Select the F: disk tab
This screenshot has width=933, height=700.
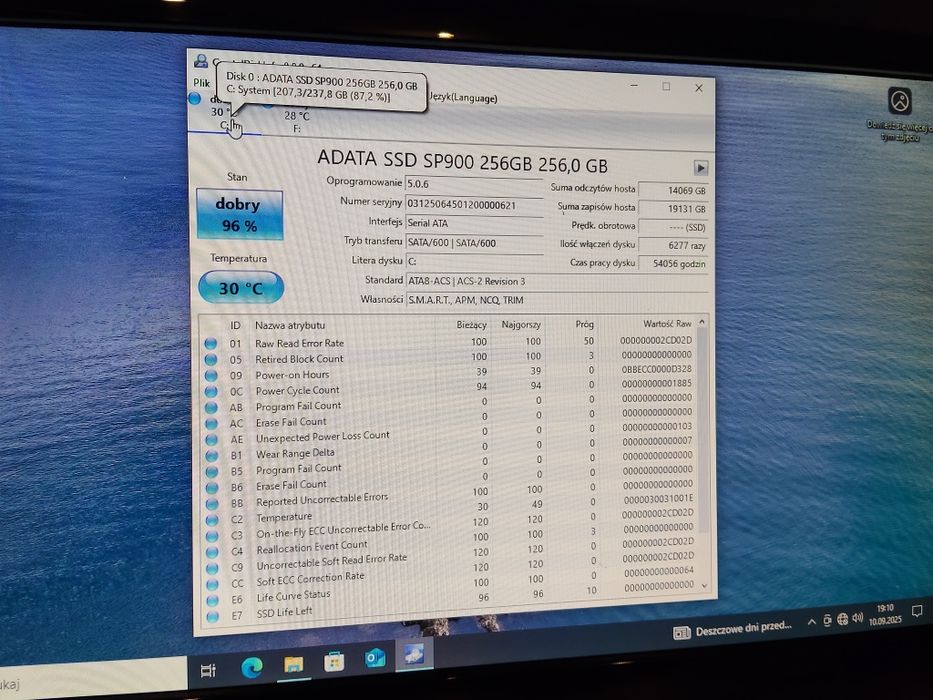click(x=296, y=122)
